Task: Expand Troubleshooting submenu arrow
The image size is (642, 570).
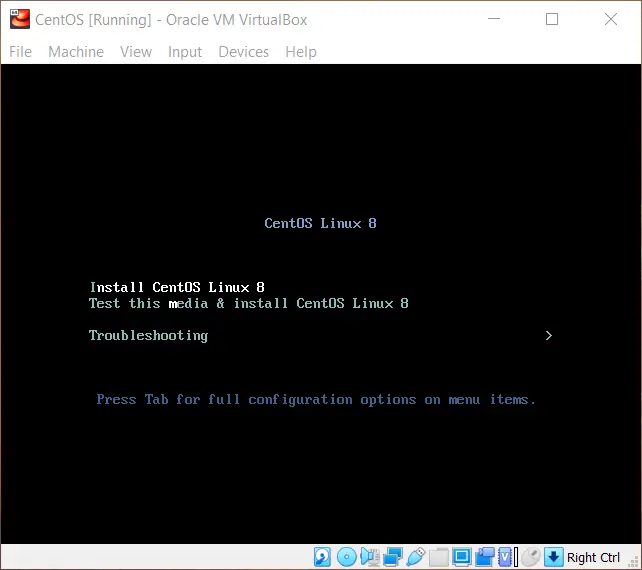Action: coord(549,335)
